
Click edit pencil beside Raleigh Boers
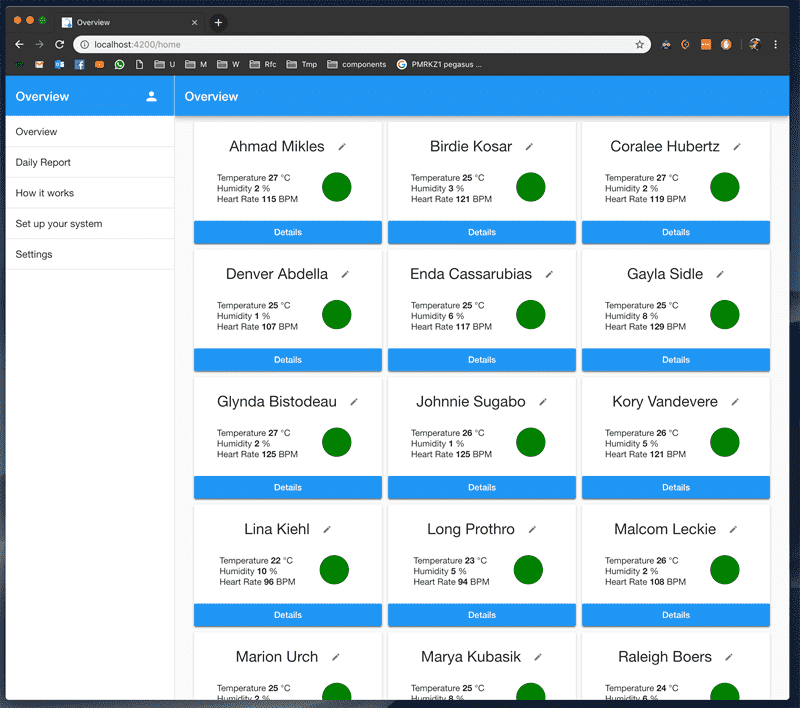click(729, 657)
